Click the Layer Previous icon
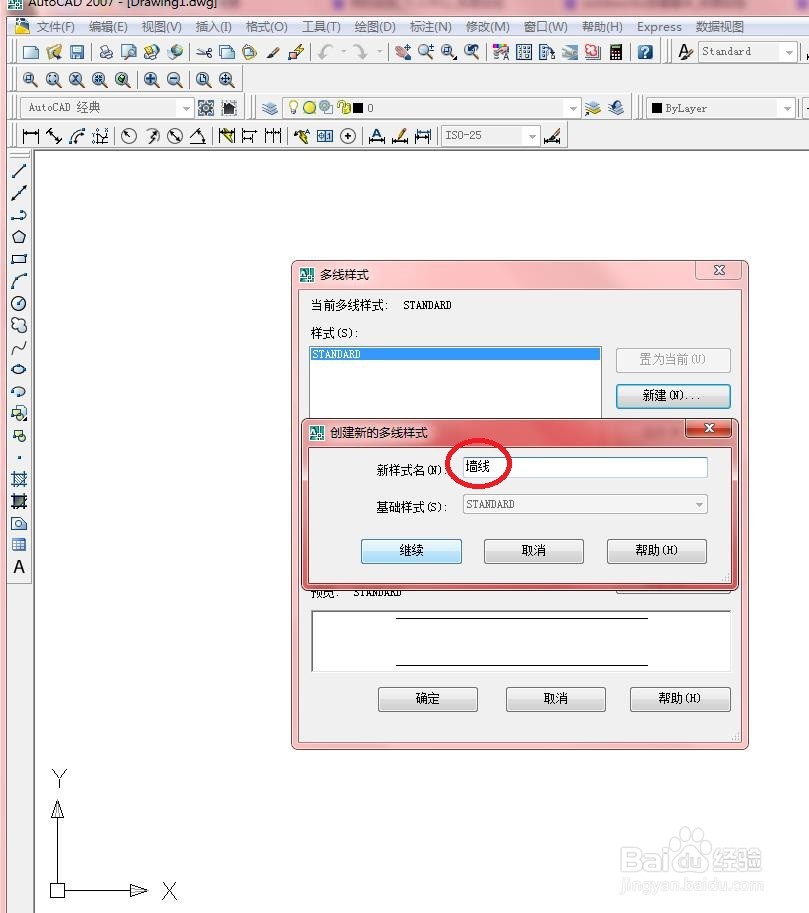This screenshot has width=809, height=913. [615, 108]
